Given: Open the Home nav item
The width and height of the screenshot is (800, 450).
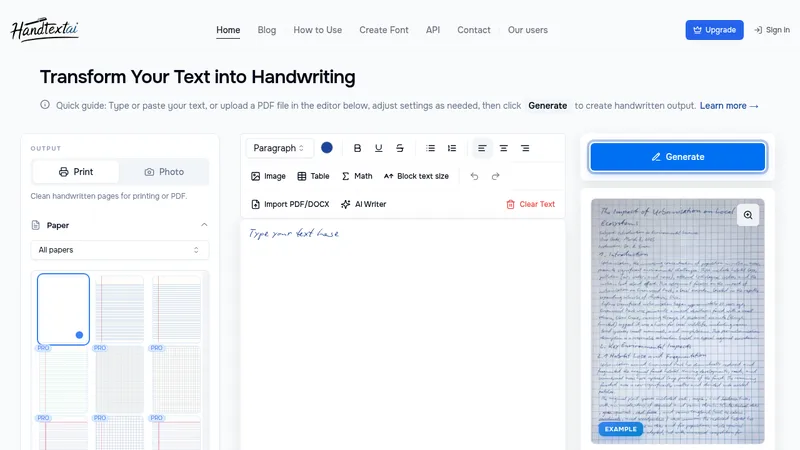Looking at the screenshot, I should pyautogui.click(x=228, y=30).
